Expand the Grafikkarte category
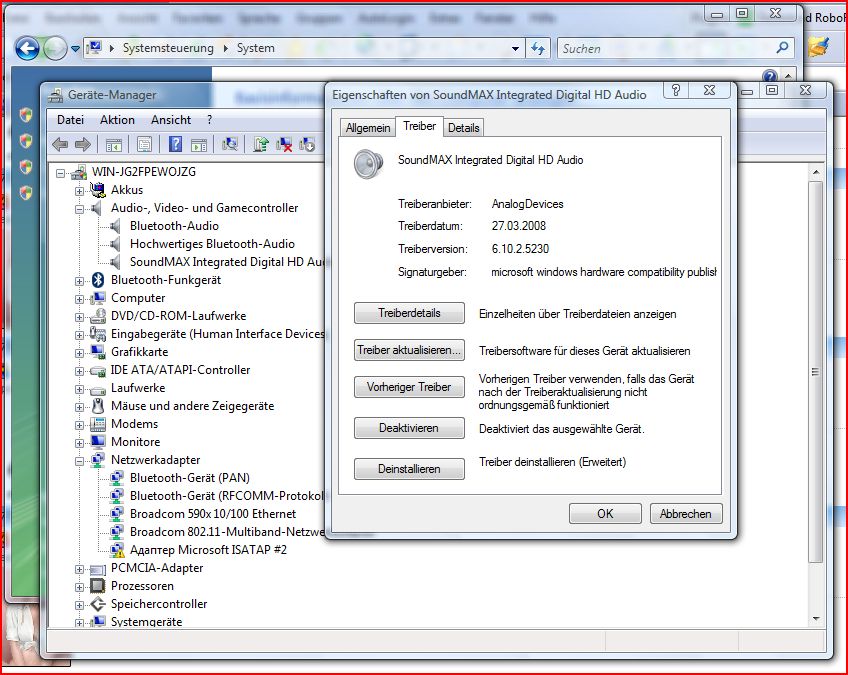The image size is (848, 675). 80,352
